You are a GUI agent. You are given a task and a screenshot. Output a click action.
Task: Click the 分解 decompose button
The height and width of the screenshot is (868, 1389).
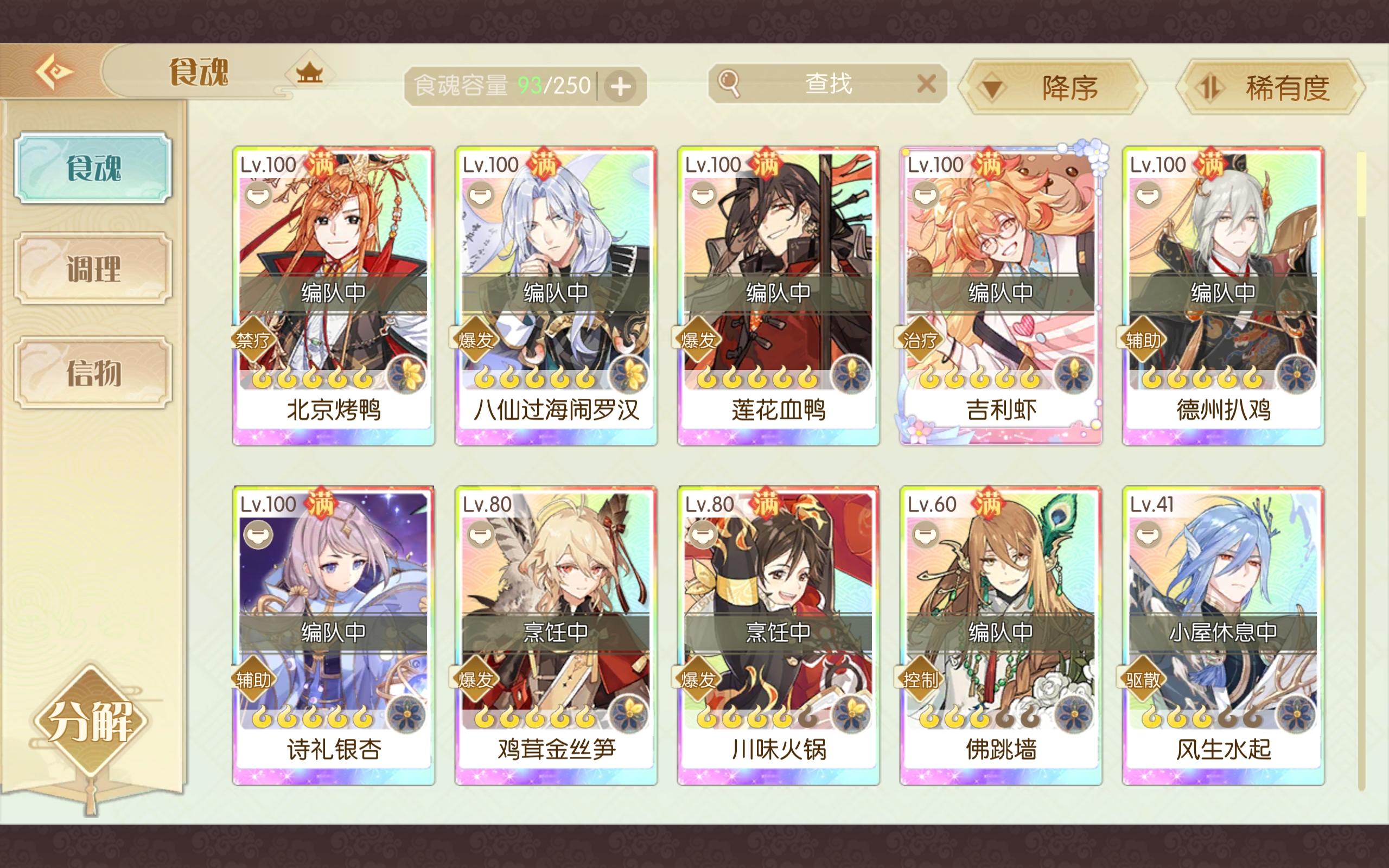(91, 722)
